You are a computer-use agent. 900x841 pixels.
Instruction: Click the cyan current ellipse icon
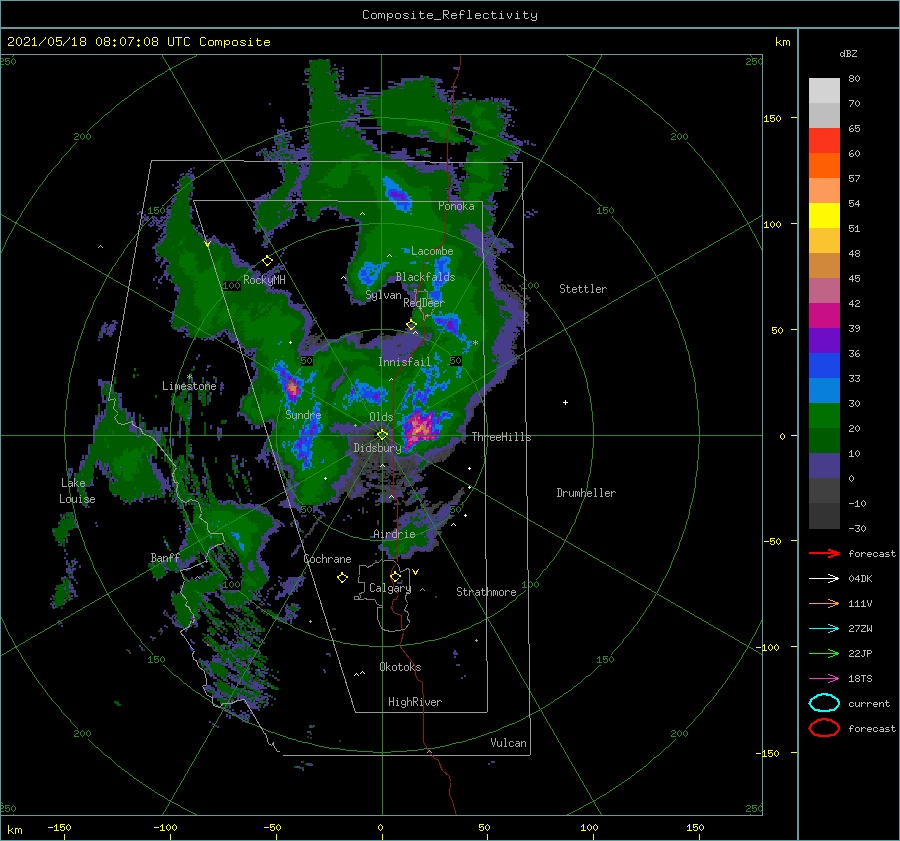tap(824, 703)
